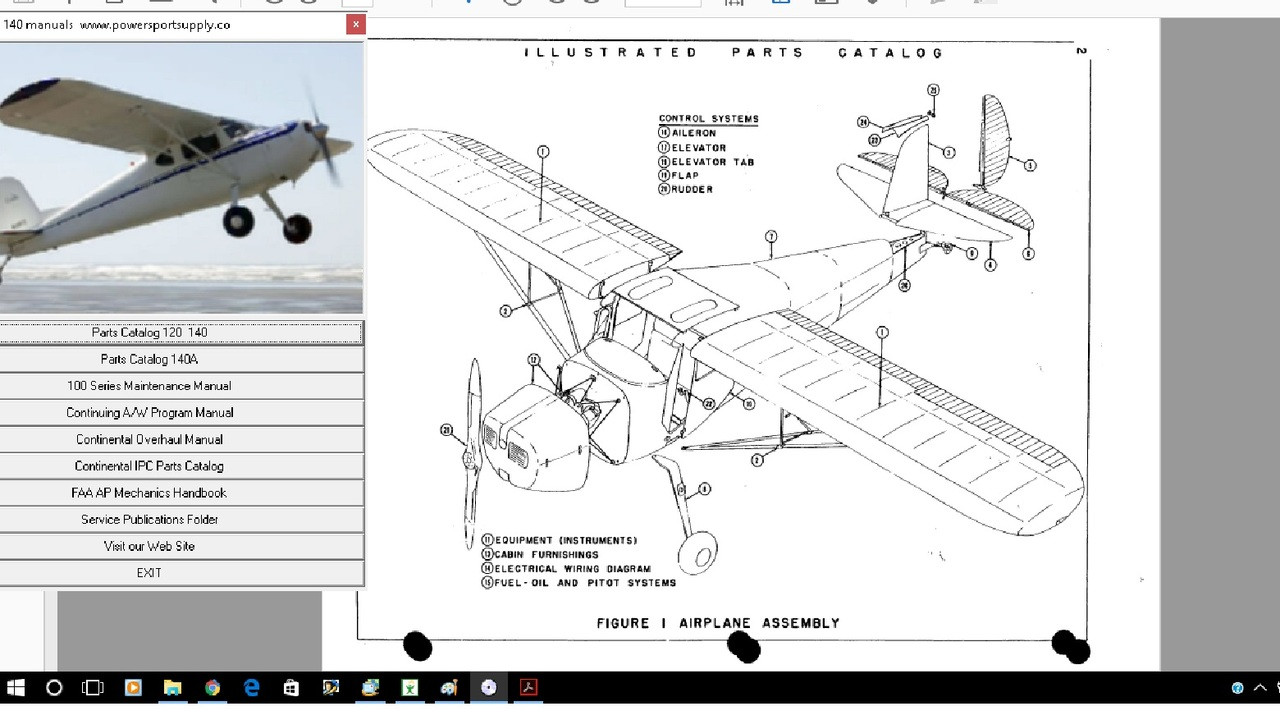Viewport: 1280px width, 720px height.
Task: Open Google Chrome from the taskbar
Action: pyautogui.click(x=212, y=688)
